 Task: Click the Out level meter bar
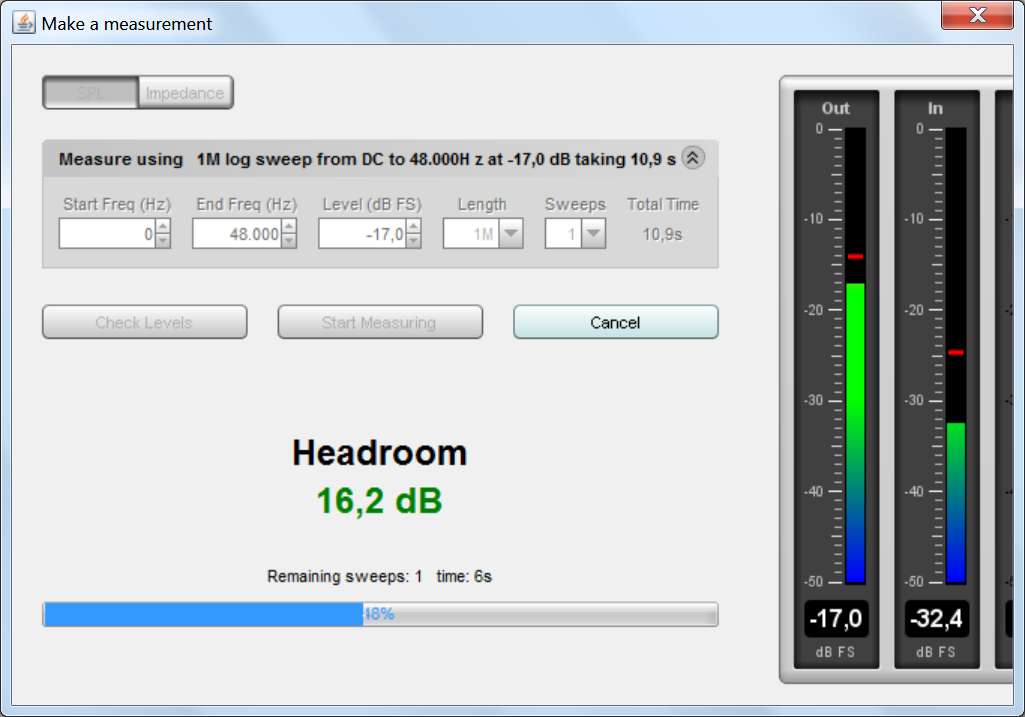point(855,355)
